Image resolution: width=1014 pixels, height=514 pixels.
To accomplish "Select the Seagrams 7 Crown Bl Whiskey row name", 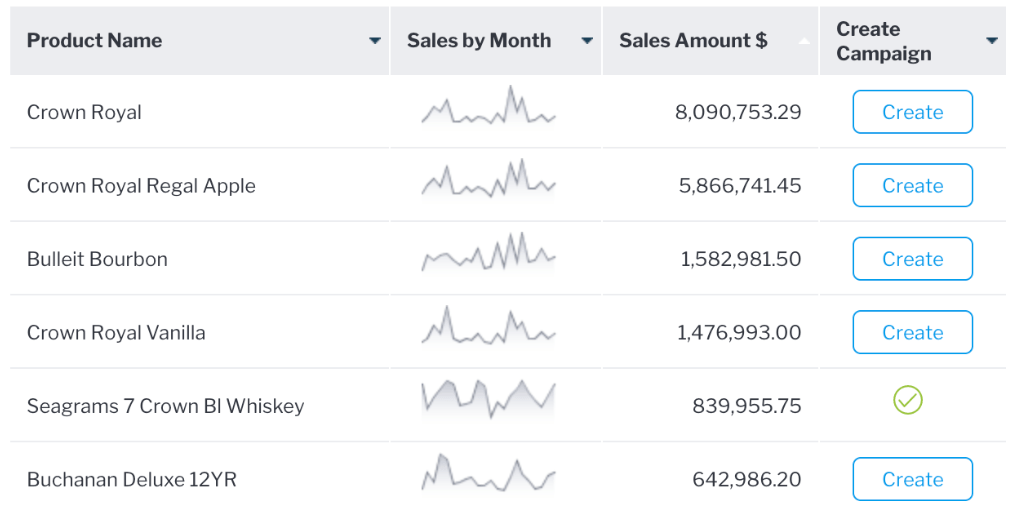I will [165, 406].
